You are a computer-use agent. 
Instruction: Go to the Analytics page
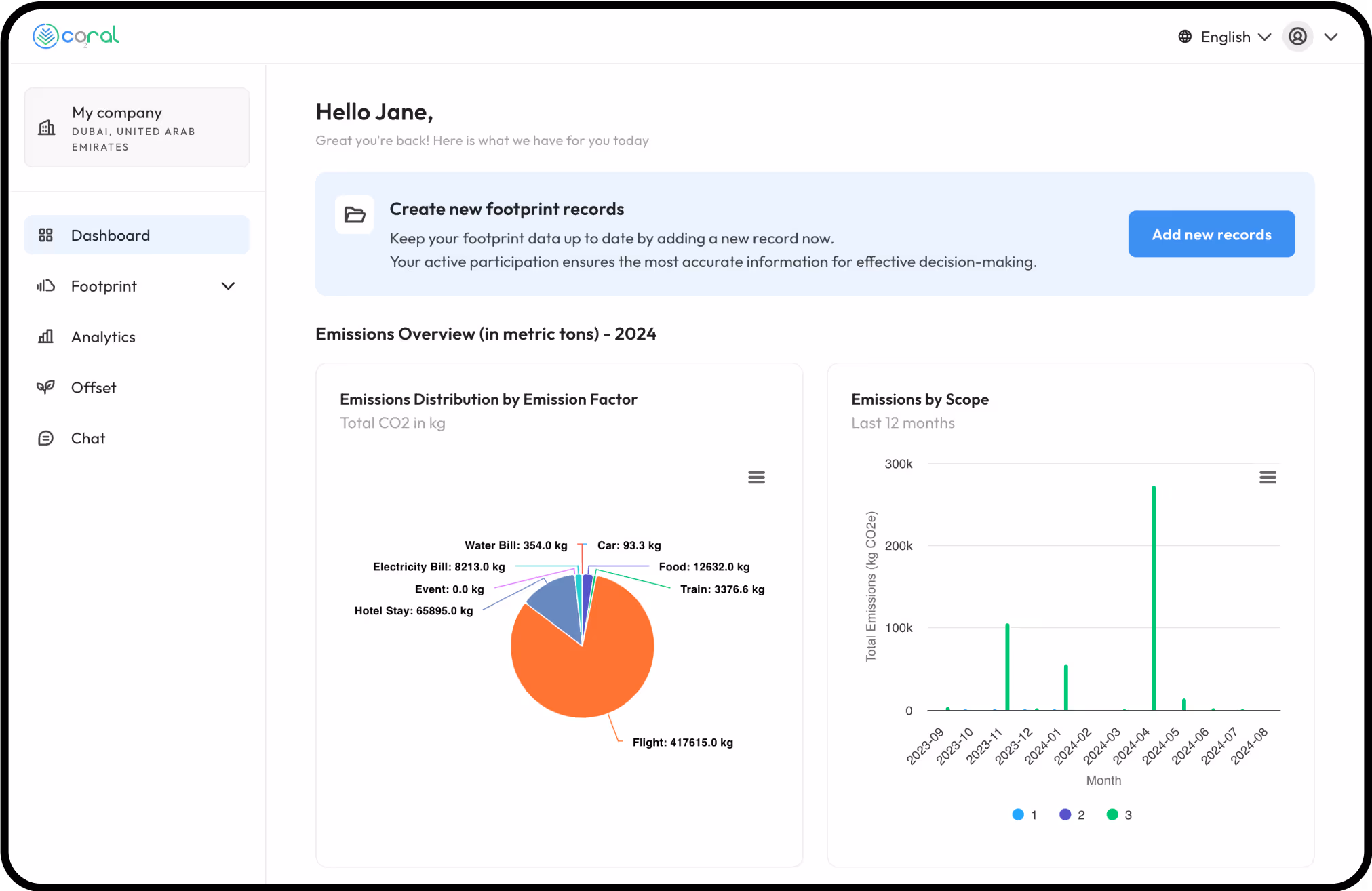(137, 337)
